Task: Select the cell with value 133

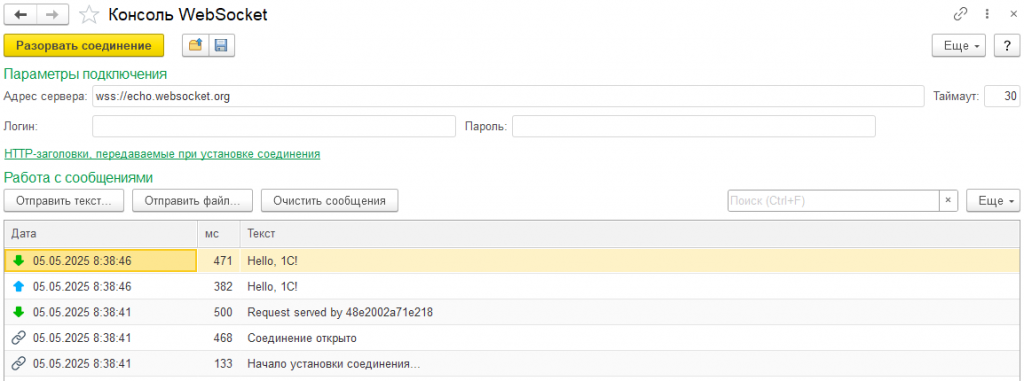Action: (219, 363)
